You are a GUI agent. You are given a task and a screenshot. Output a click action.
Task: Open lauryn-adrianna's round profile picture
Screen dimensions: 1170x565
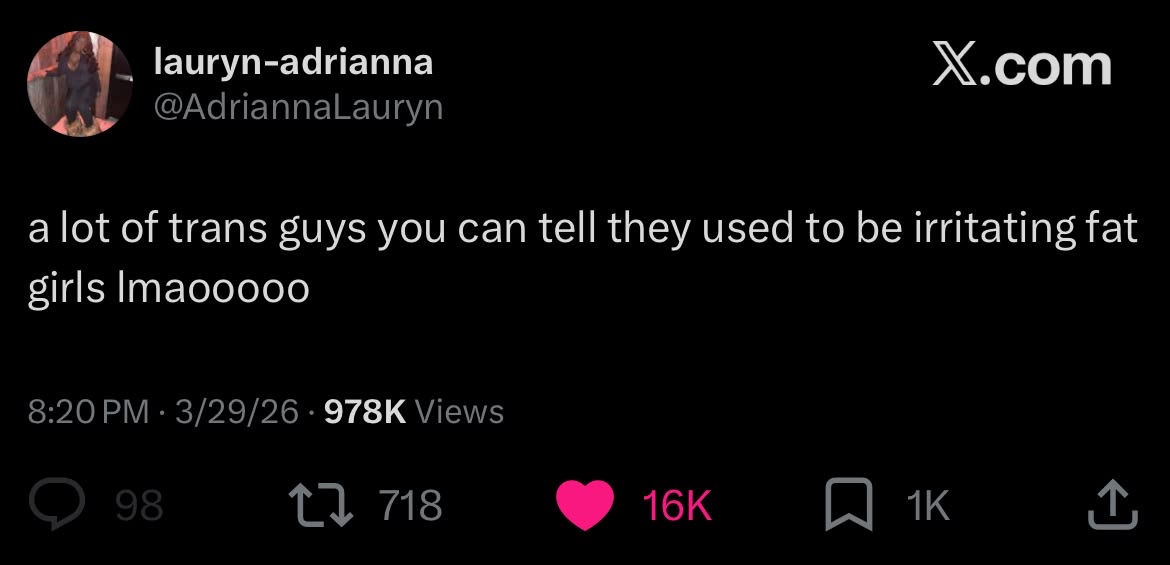[79, 84]
